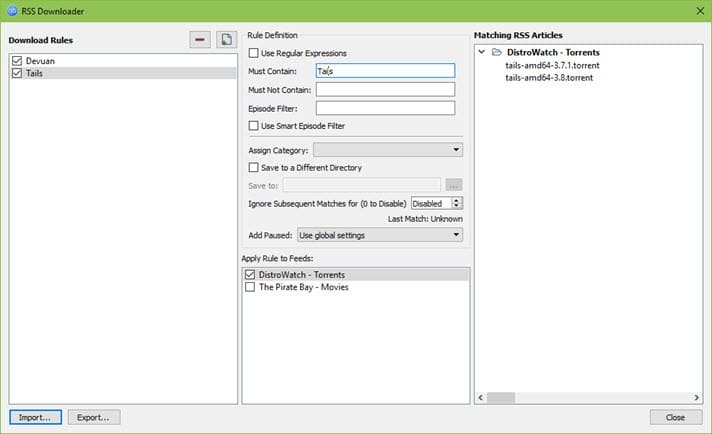Check The Pirate Bay - Movies feed

[x=250, y=287]
